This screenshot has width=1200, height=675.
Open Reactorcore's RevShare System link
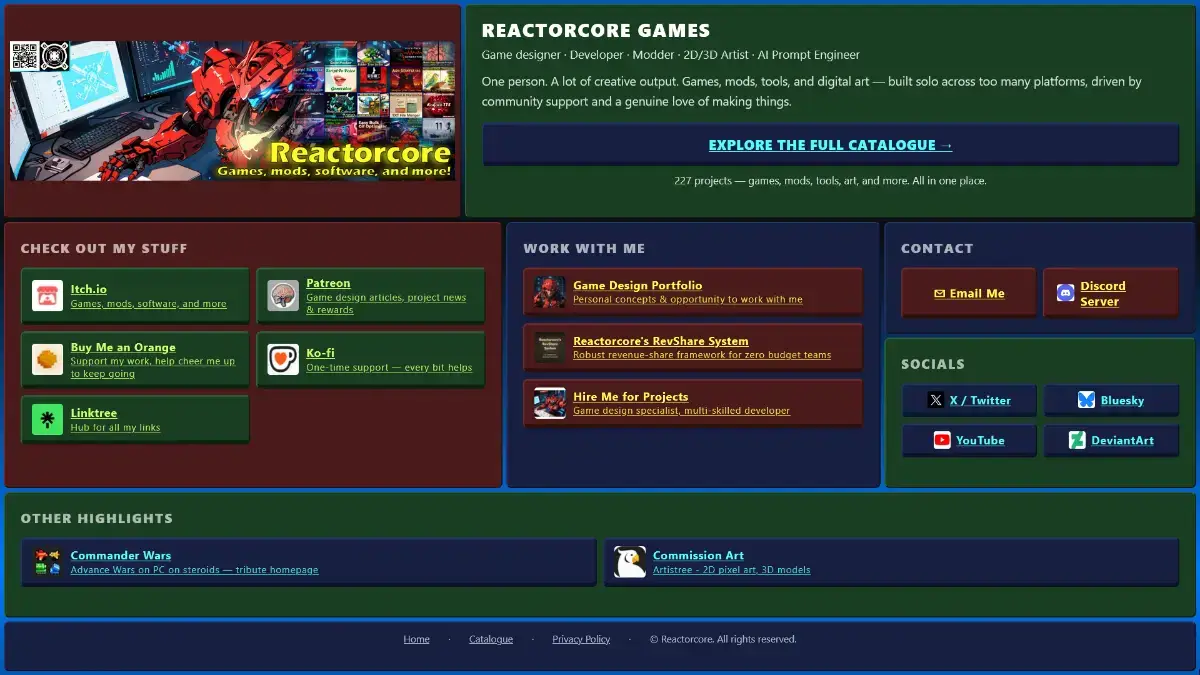[x=660, y=341]
